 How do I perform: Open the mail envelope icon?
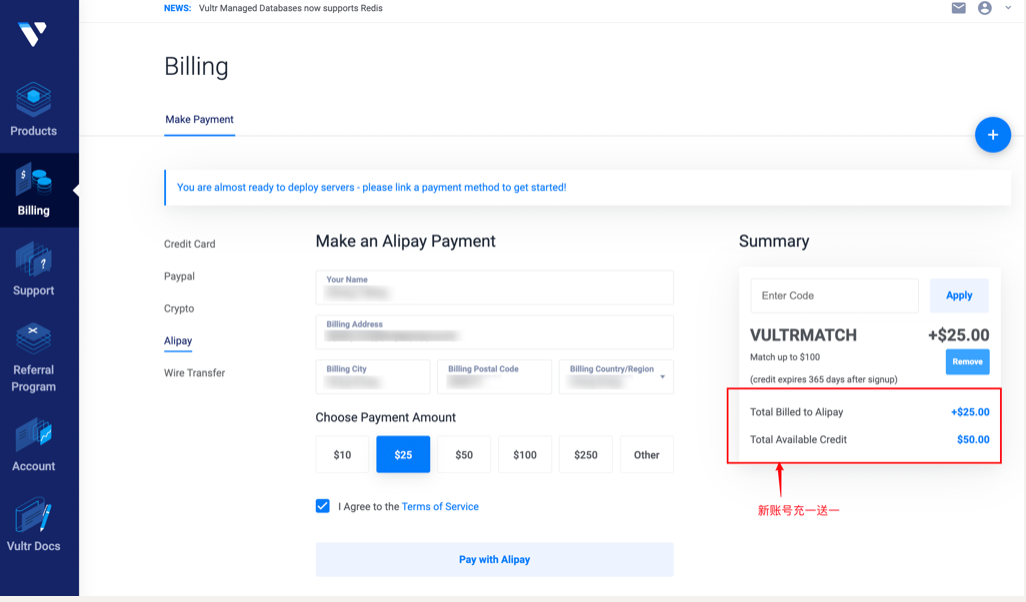[959, 8]
